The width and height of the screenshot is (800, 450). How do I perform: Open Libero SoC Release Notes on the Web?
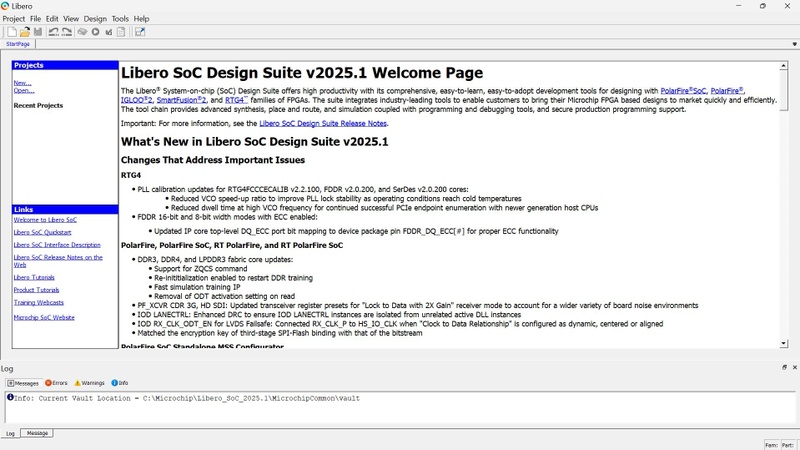pos(58,261)
